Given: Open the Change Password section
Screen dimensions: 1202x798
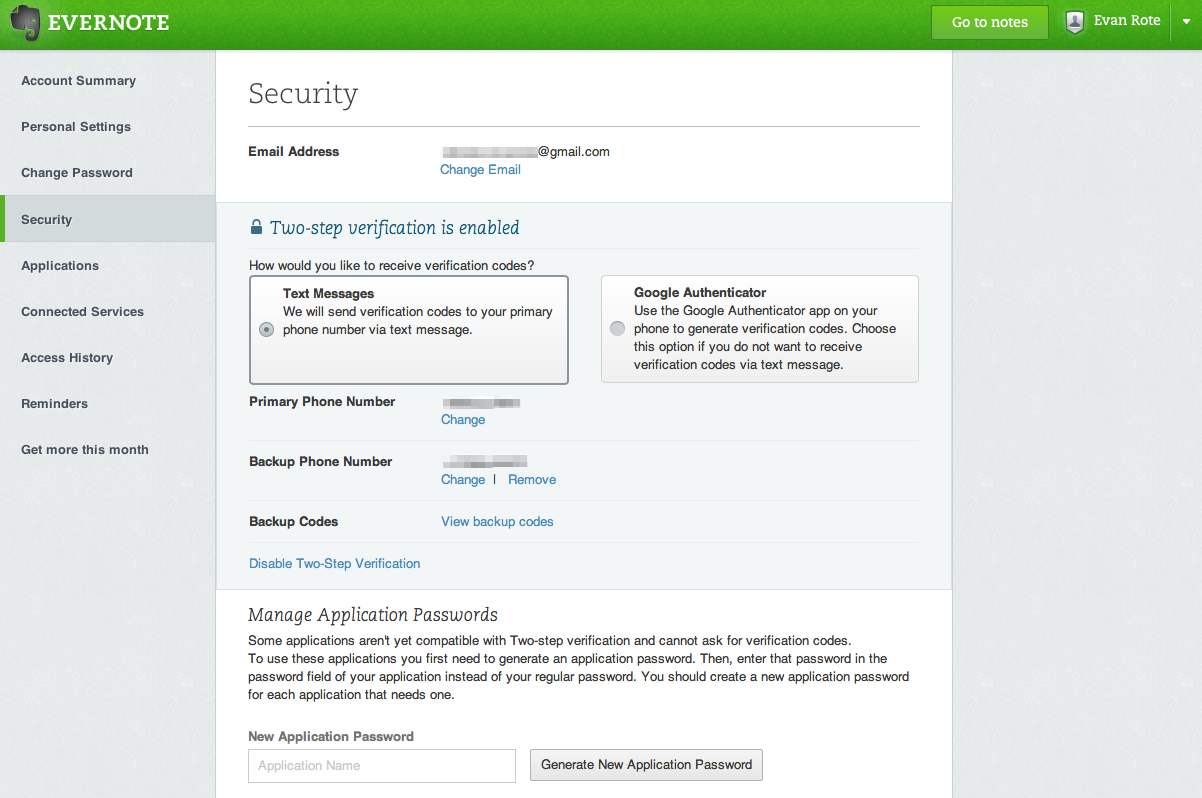Looking at the screenshot, I should (77, 173).
